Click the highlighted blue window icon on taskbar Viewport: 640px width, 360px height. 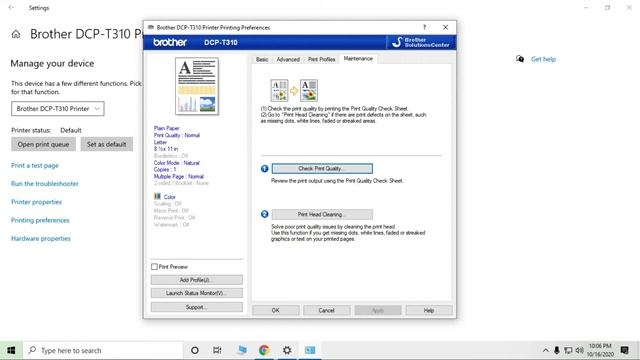coord(310,350)
